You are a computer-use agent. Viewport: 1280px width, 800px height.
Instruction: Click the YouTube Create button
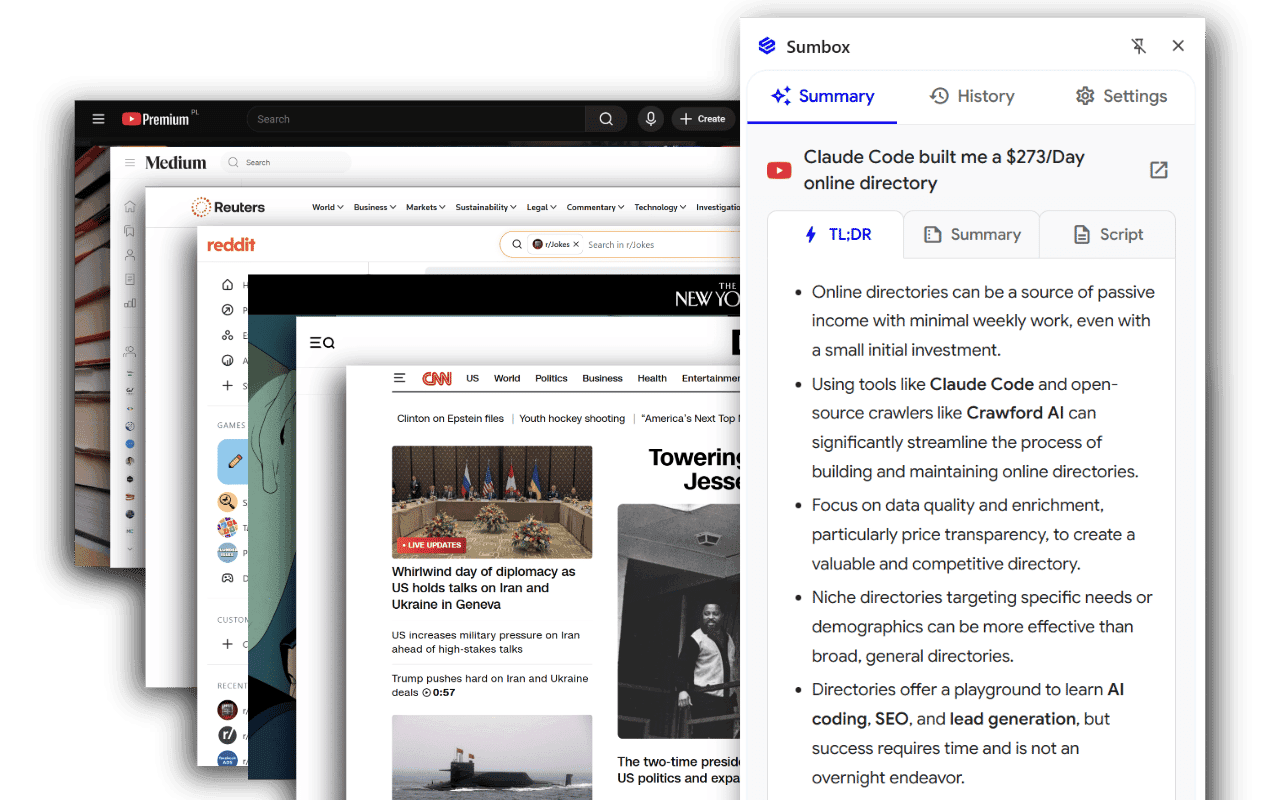[703, 119]
